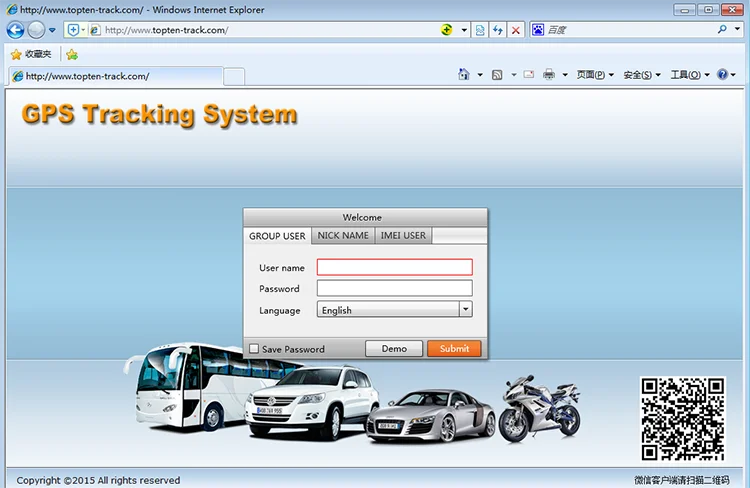Click the Refresh page icon

498,30
